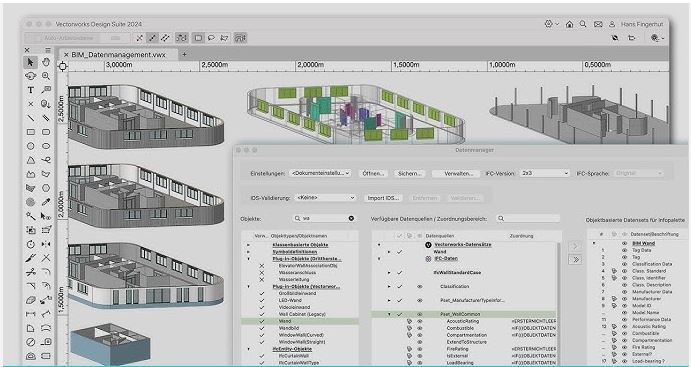Expand Klassenbasierte Objekte tree node

[248, 245]
